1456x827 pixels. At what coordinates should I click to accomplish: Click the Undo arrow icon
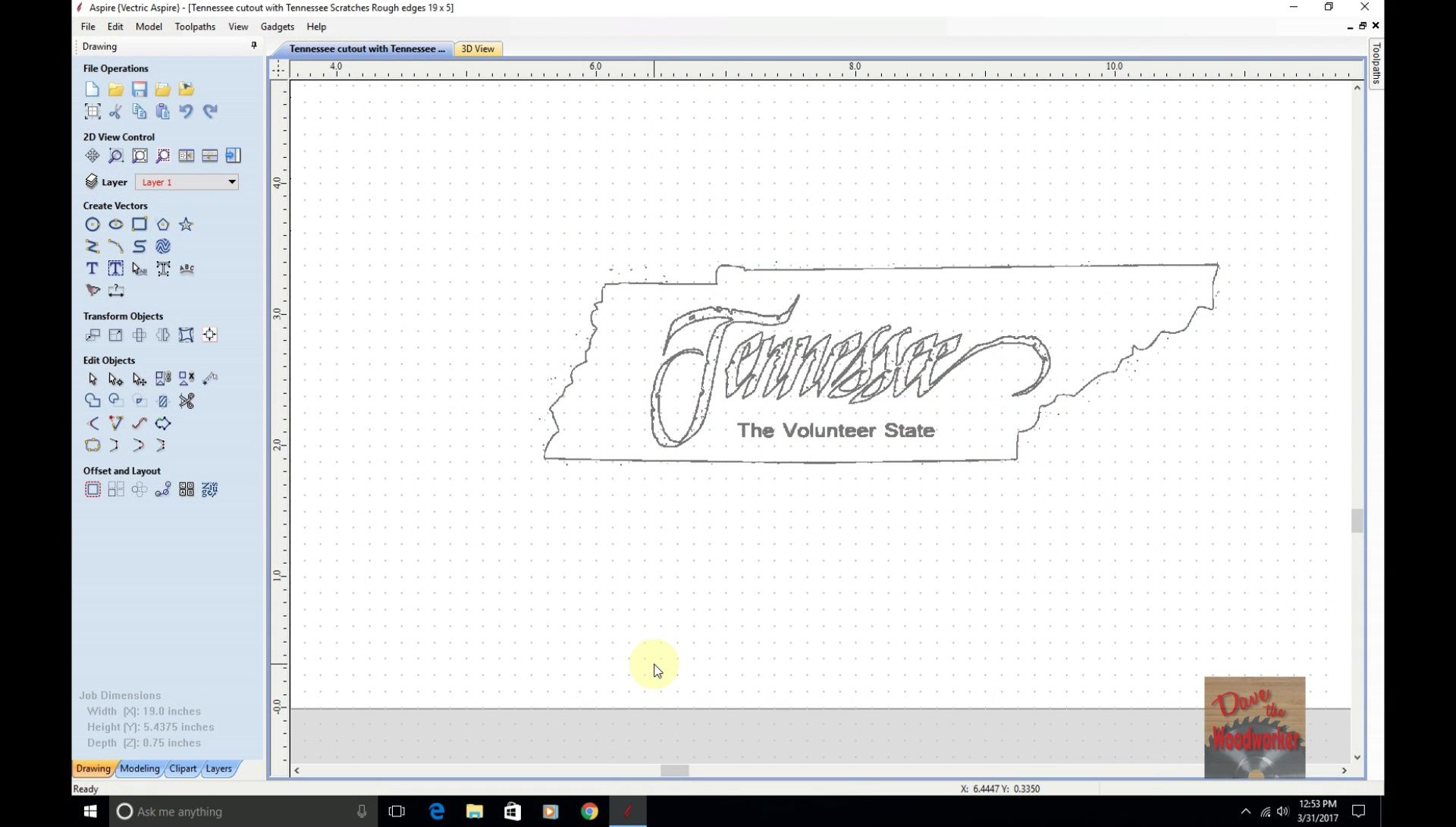tap(186, 112)
